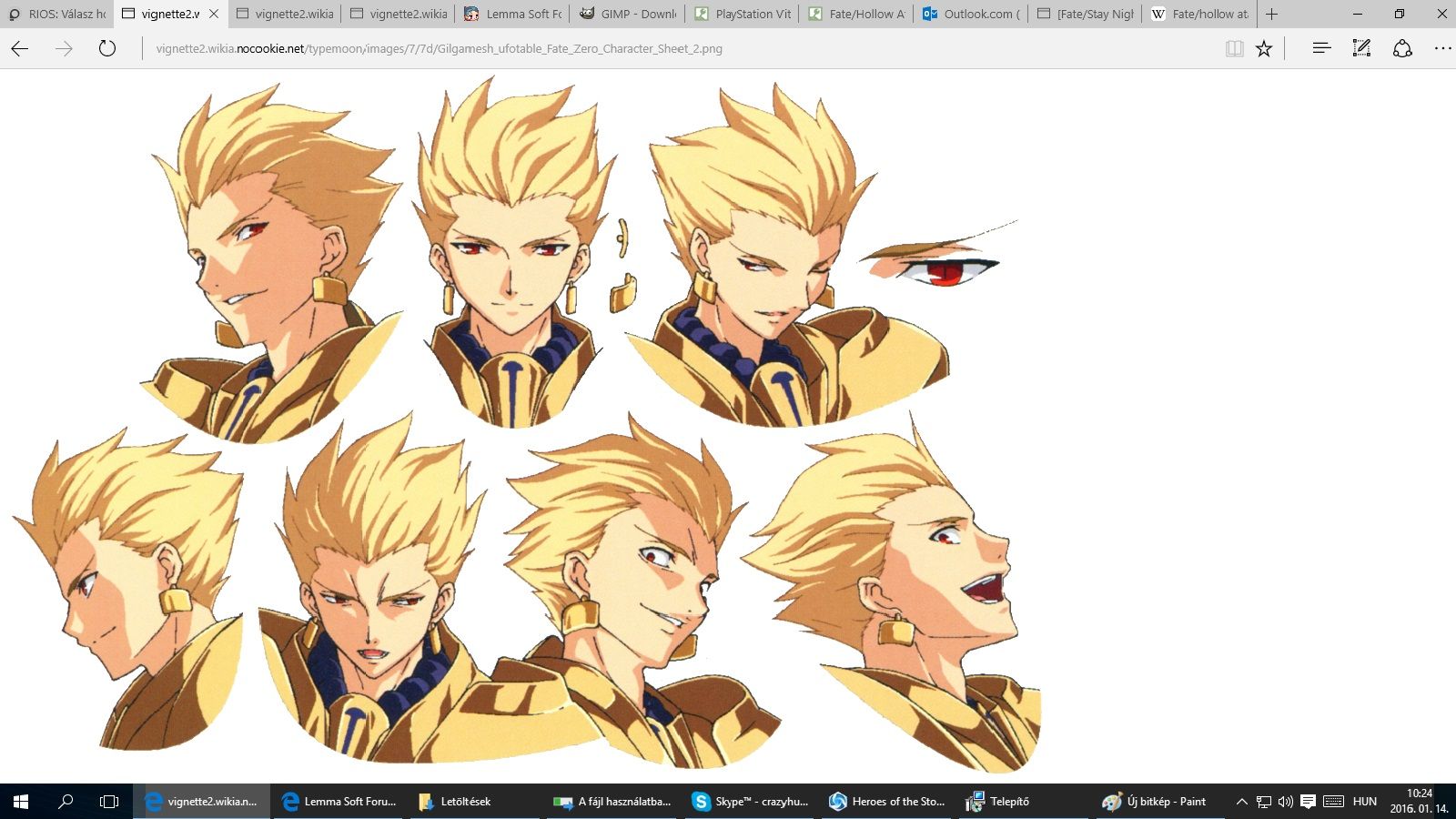Open the Share icon in Edge toolbar

[1402, 48]
